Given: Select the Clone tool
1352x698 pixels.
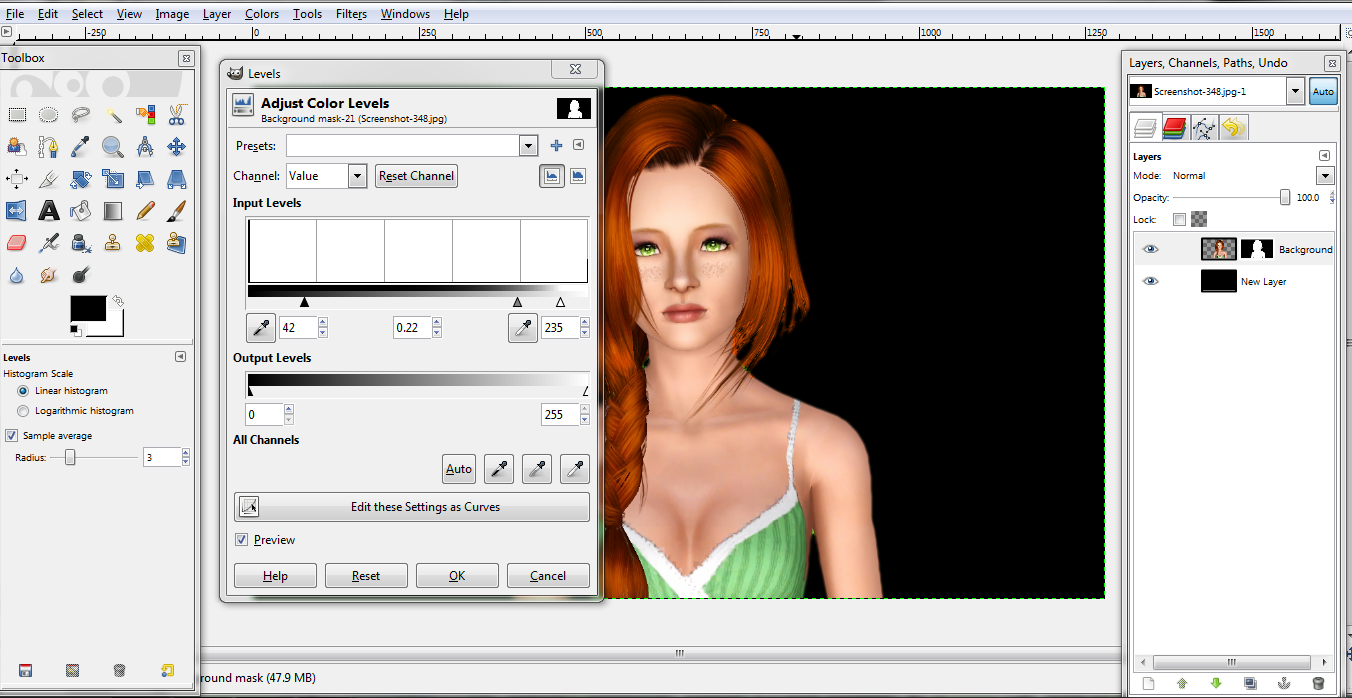Looking at the screenshot, I should point(113,243).
